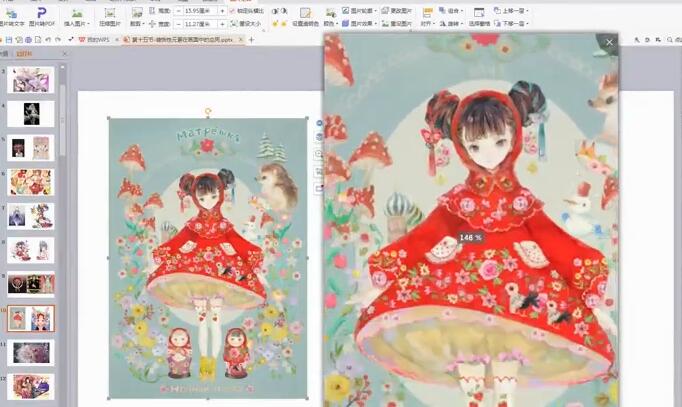Click the topmost blue icon beside the picture
This screenshot has height=407, width=682.
pyautogui.click(x=319, y=123)
